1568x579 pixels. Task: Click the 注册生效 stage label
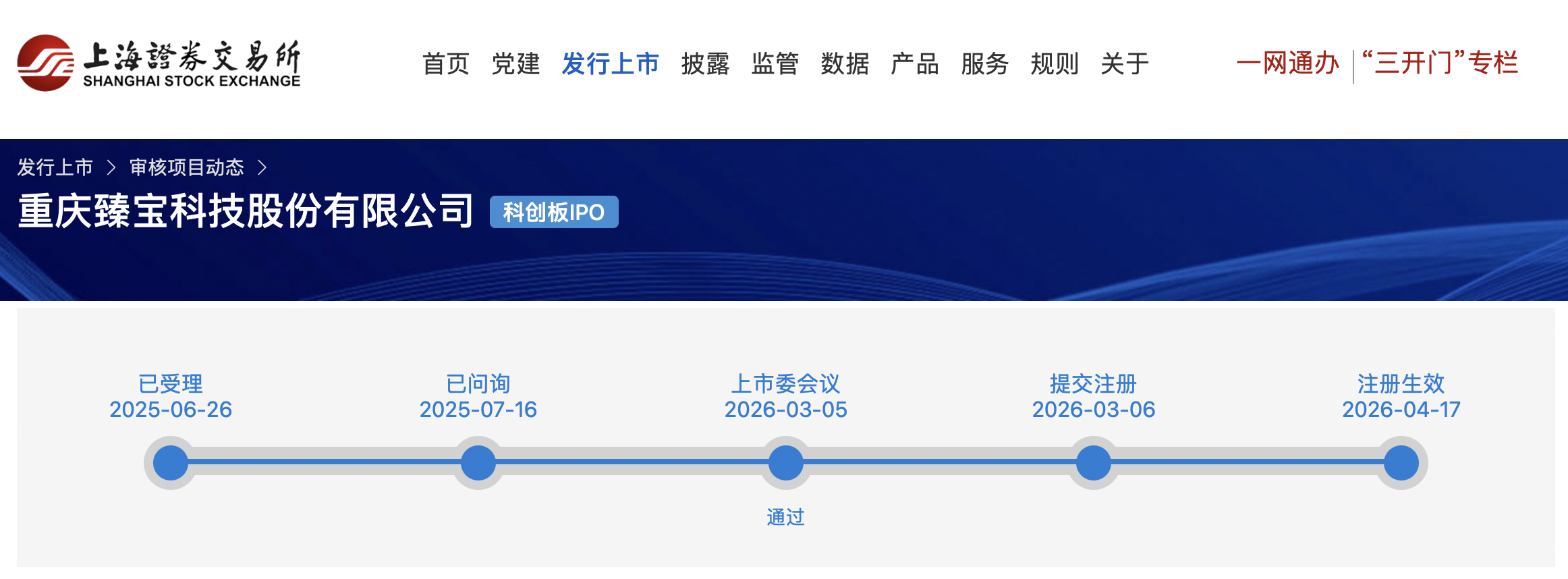1401,383
